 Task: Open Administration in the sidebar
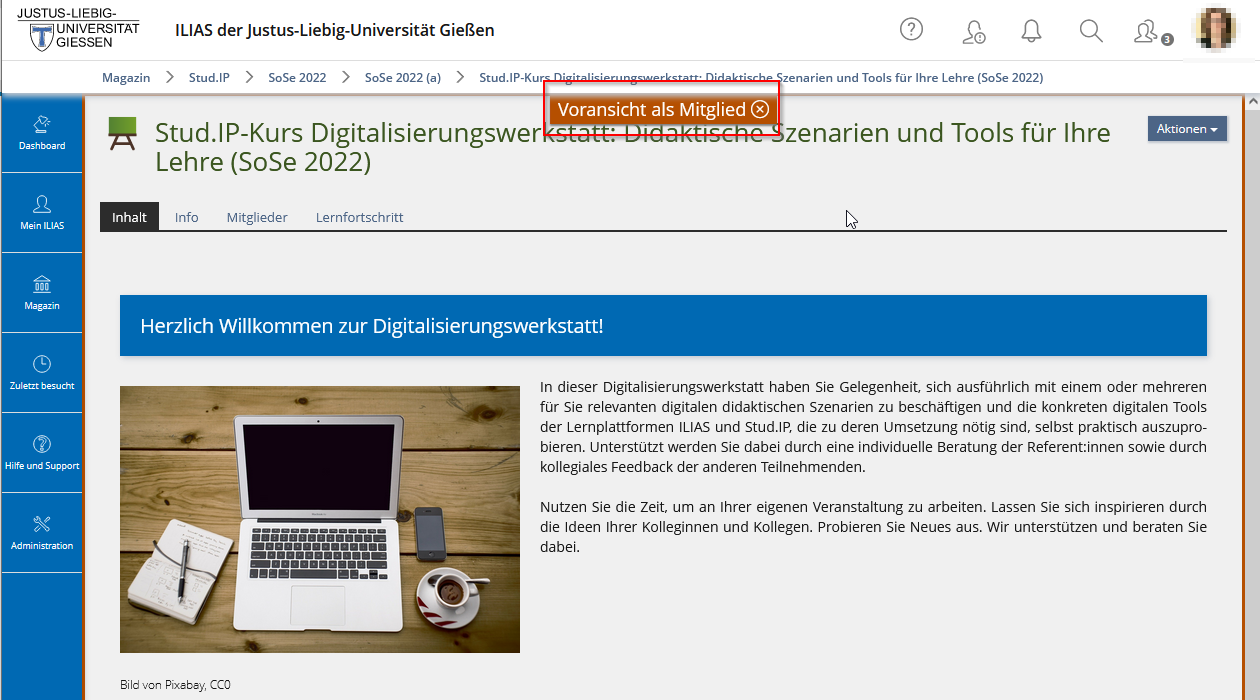(42, 533)
